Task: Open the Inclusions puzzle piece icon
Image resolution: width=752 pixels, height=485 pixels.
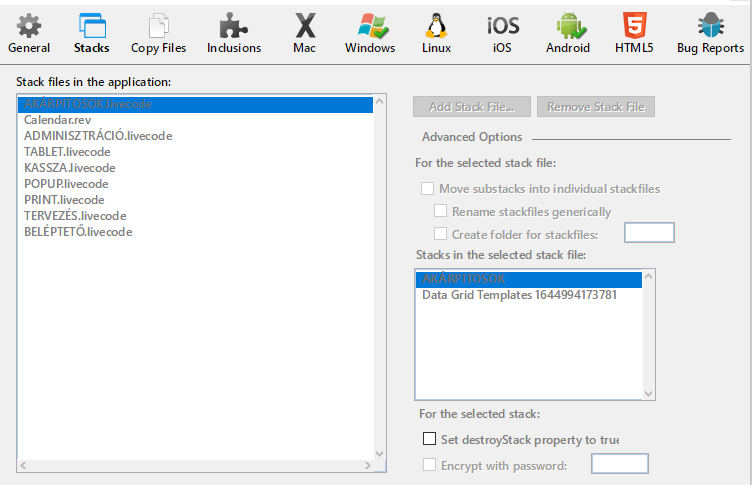Action: click(234, 27)
